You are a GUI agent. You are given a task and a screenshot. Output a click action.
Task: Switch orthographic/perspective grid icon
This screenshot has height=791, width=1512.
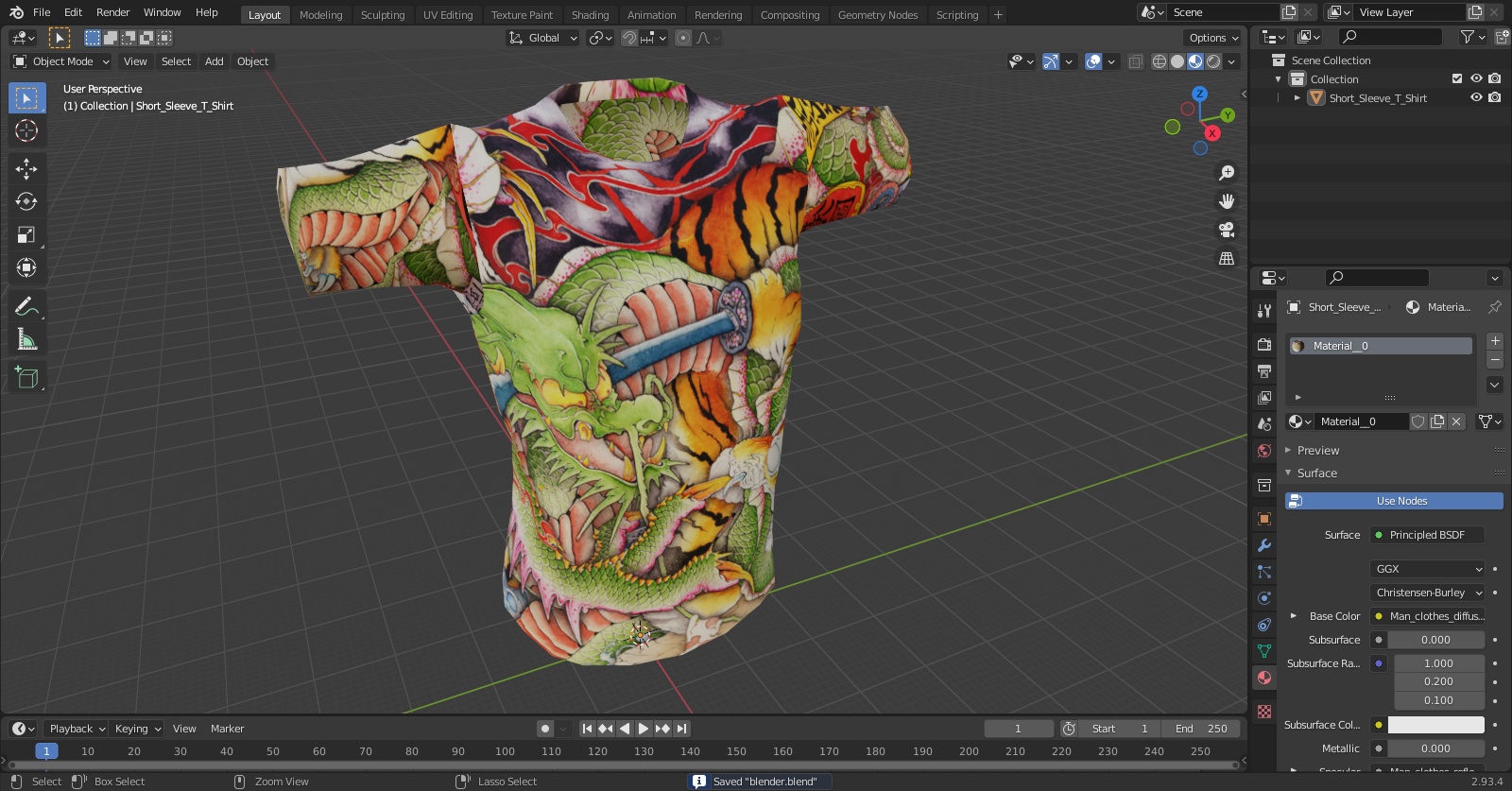point(1227,258)
